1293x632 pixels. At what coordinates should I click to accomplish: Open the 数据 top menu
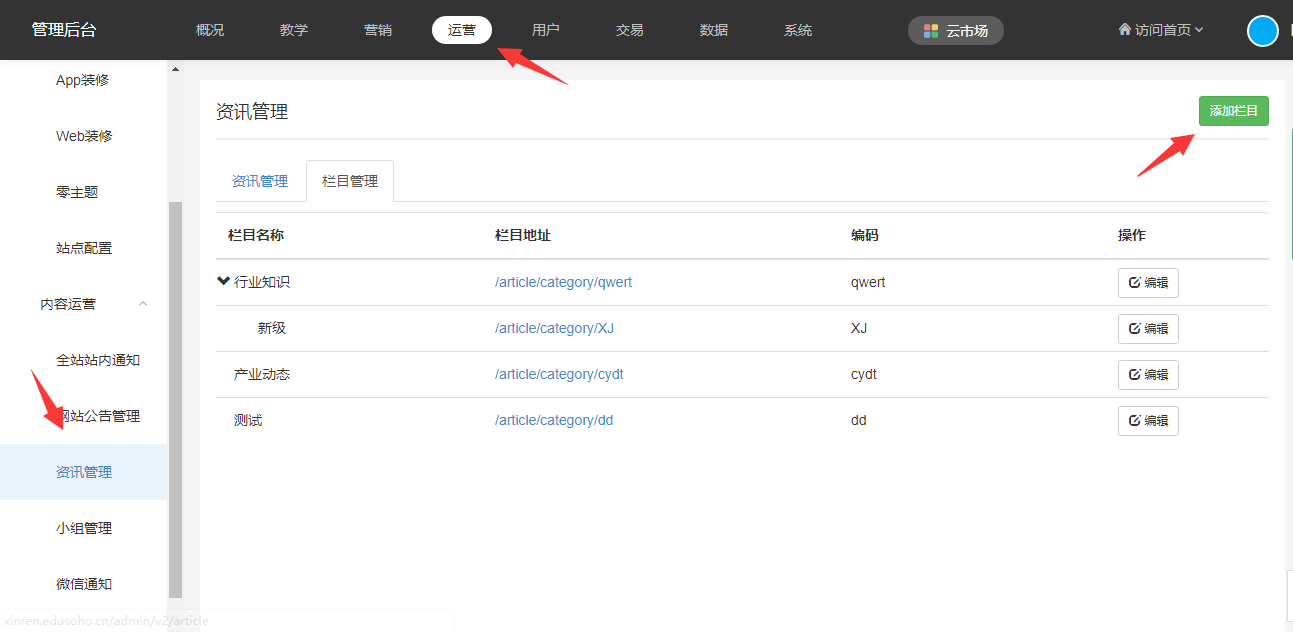click(714, 30)
